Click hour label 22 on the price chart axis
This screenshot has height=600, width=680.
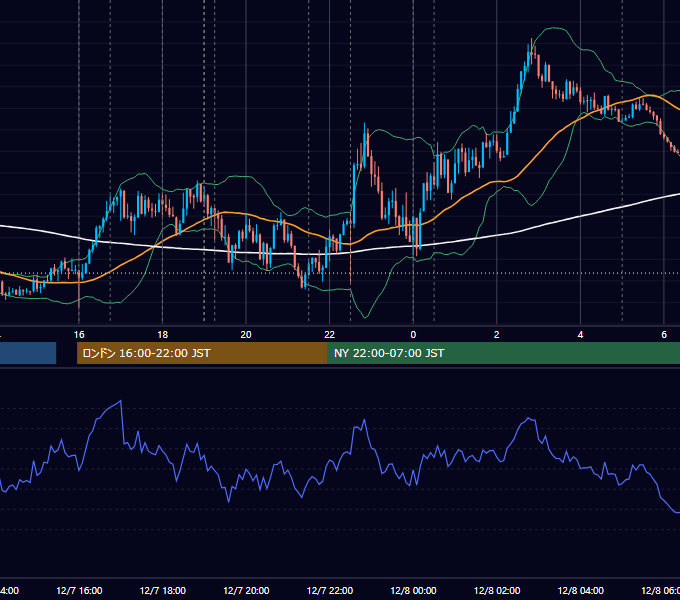[330, 335]
